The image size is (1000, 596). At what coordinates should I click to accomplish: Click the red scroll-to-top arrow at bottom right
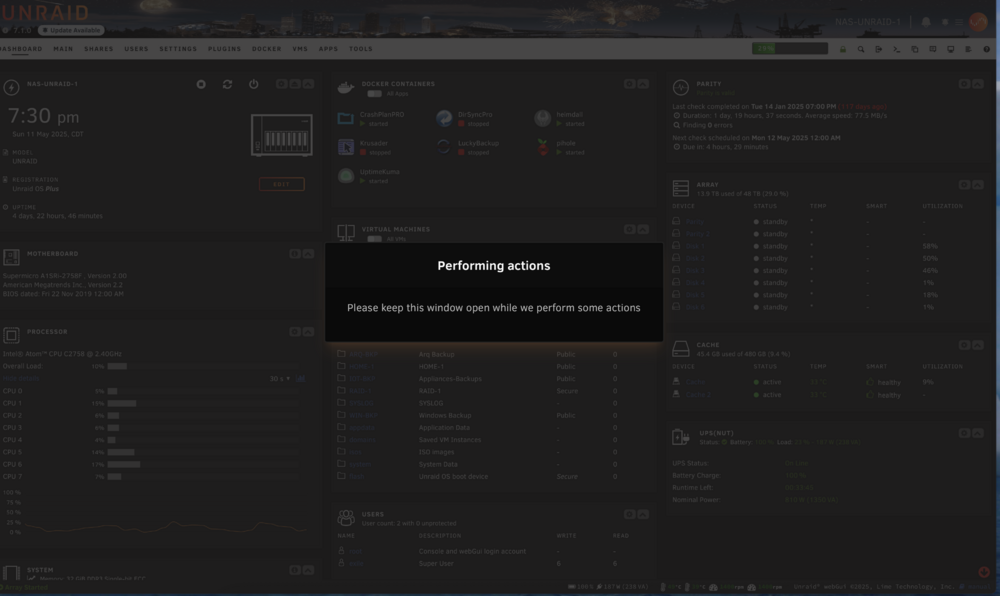point(984,572)
